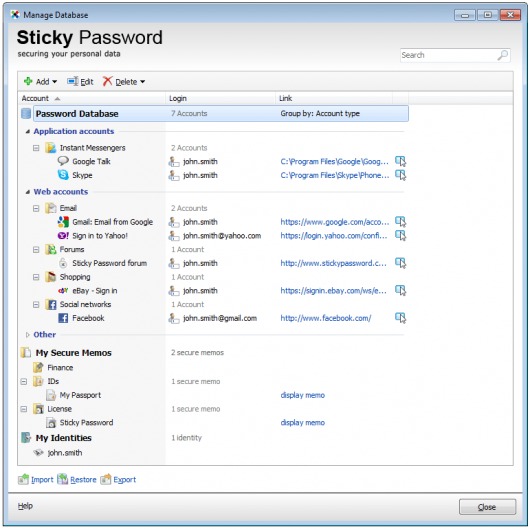The height and width of the screenshot is (529, 530).
Task: Select the Yahoo sign-in icon
Action: 63,236
